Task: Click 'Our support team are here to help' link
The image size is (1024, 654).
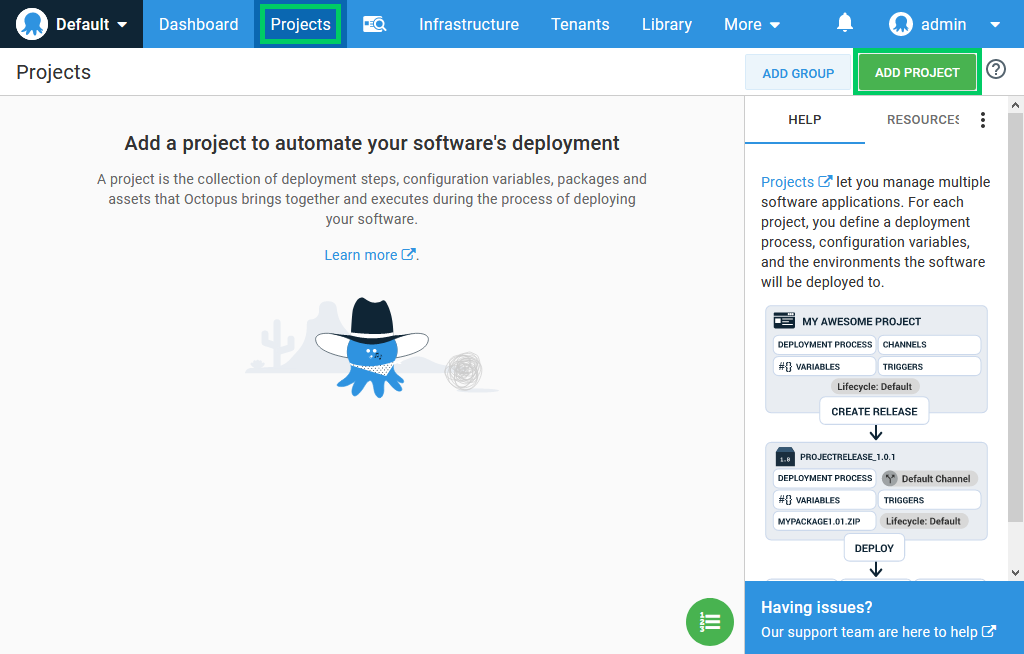Action: (878, 632)
